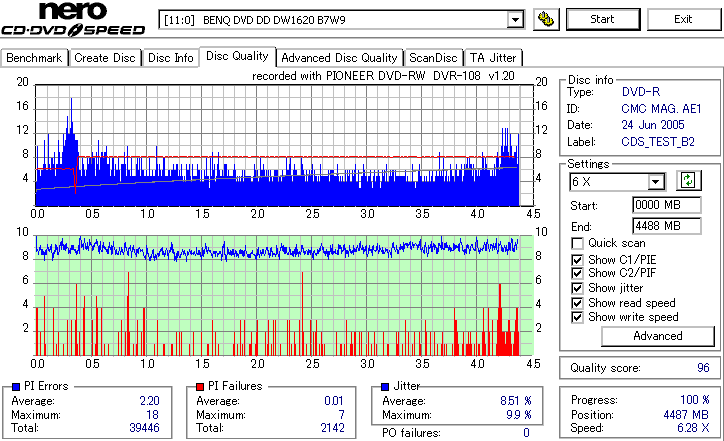The image size is (724, 441).
Task: Open the TA Jitter tab
Action: coord(493,58)
